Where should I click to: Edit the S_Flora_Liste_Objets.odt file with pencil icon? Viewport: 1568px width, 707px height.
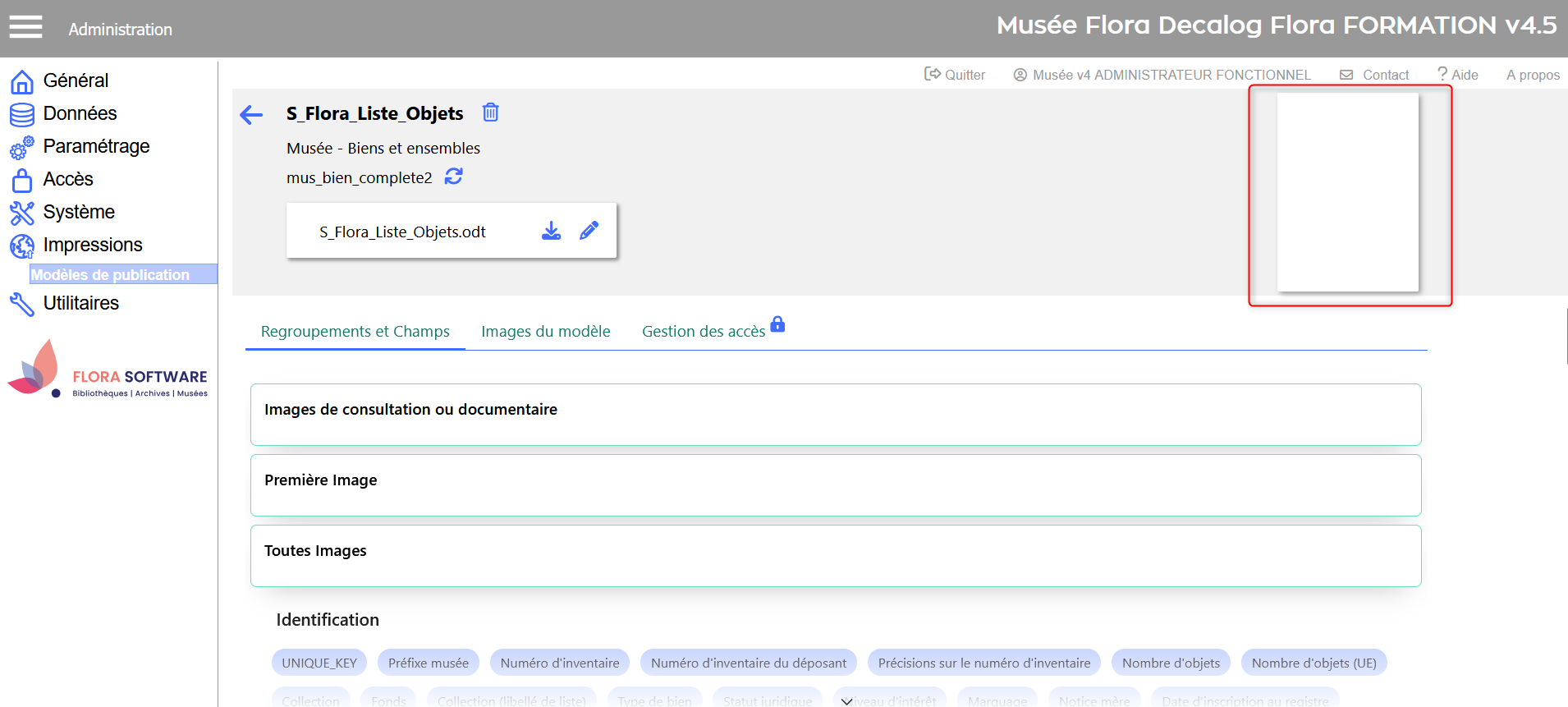[589, 231]
